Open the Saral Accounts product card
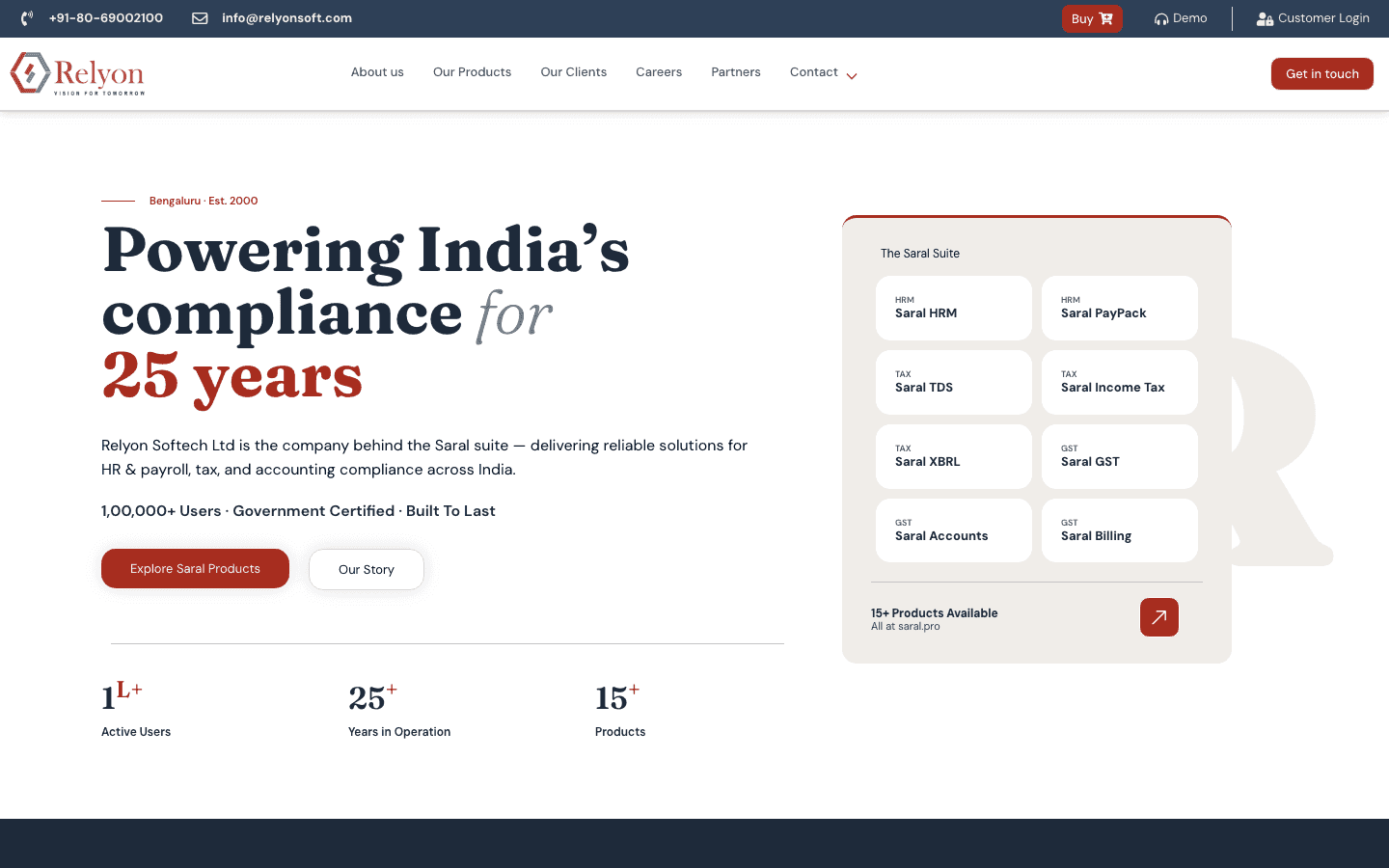This screenshot has width=1389, height=868. [x=954, y=530]
